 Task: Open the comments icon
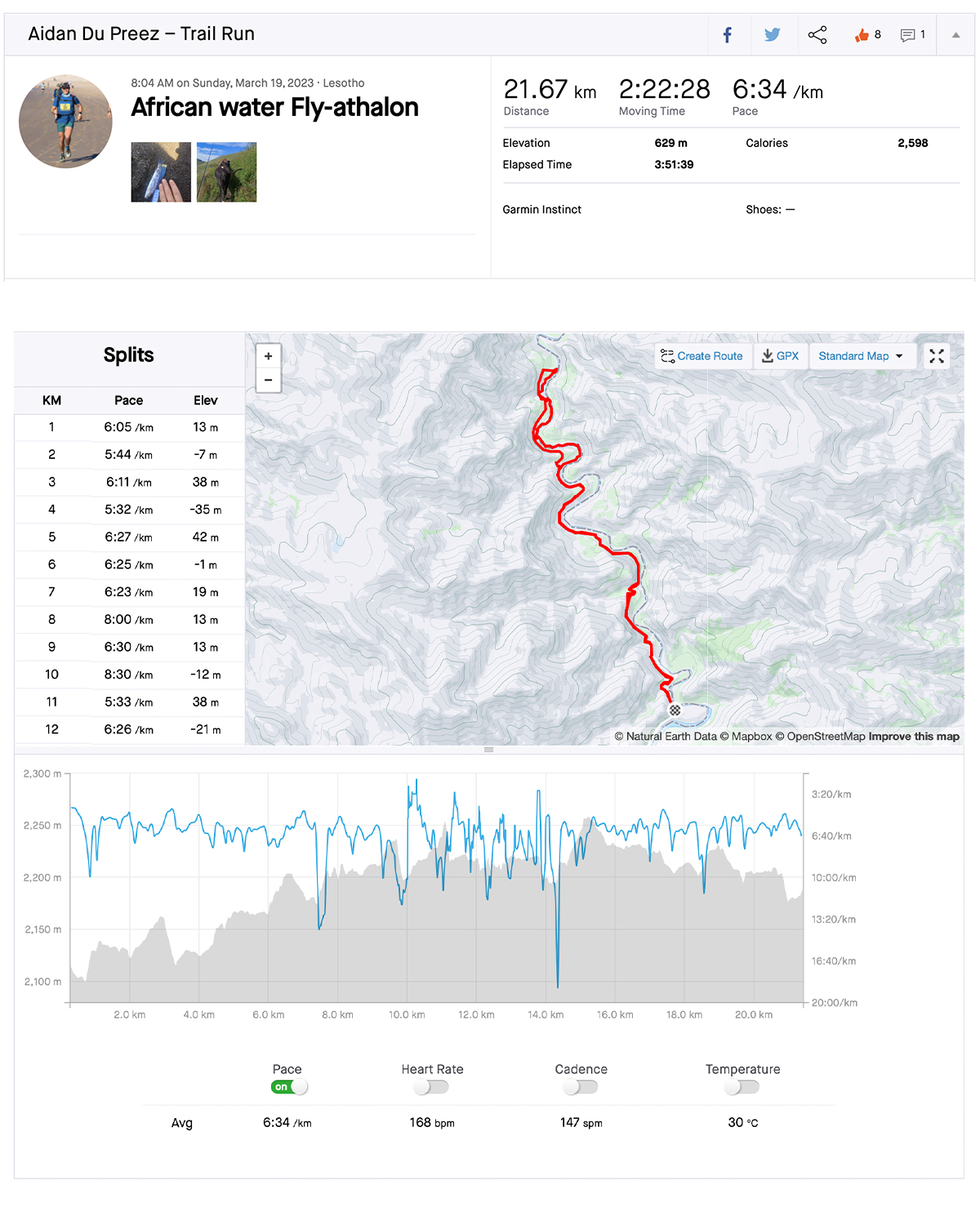point(908,35)
